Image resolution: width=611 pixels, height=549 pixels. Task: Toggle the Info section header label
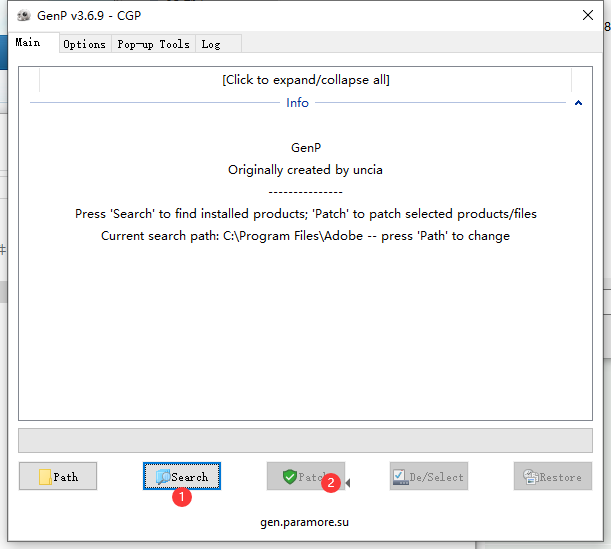pyautogui.click(x=297, y=103)
